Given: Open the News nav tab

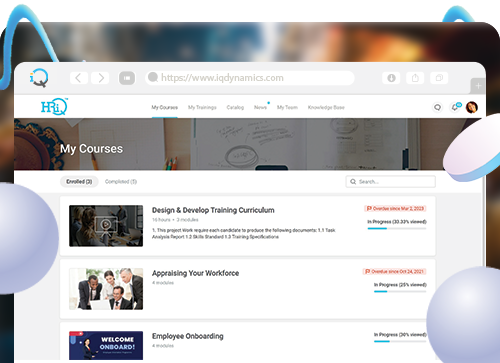Looking at the screenshot, I should click(x=260, y=107).
